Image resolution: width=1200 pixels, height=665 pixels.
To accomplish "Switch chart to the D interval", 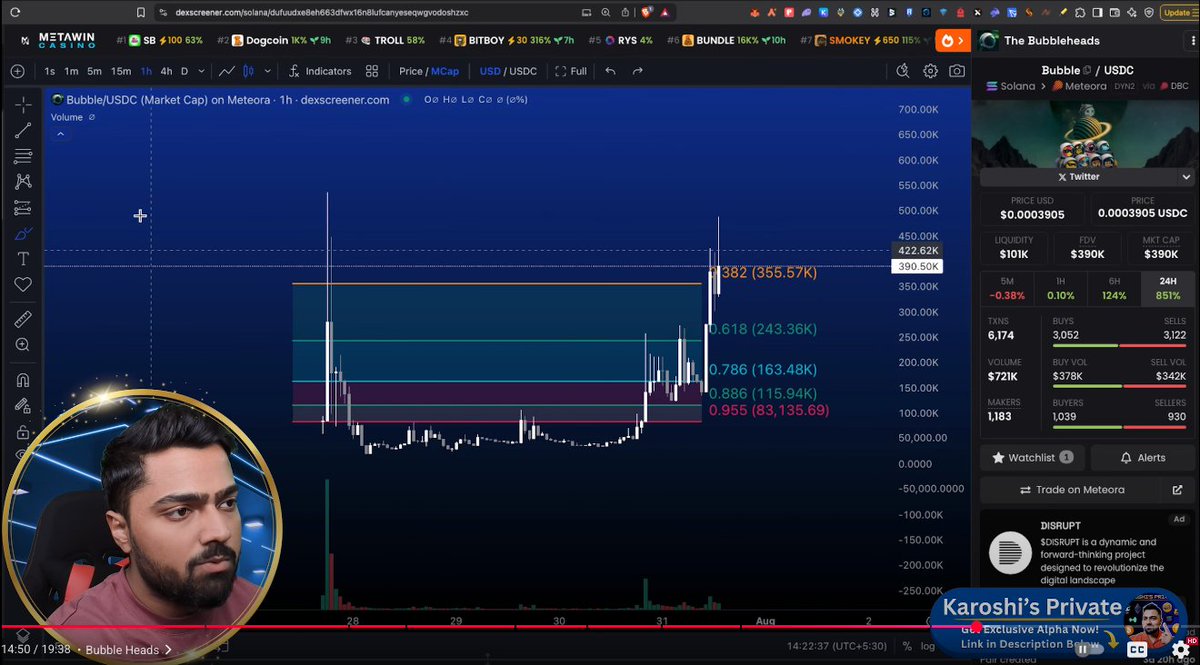I will point(184,71).
